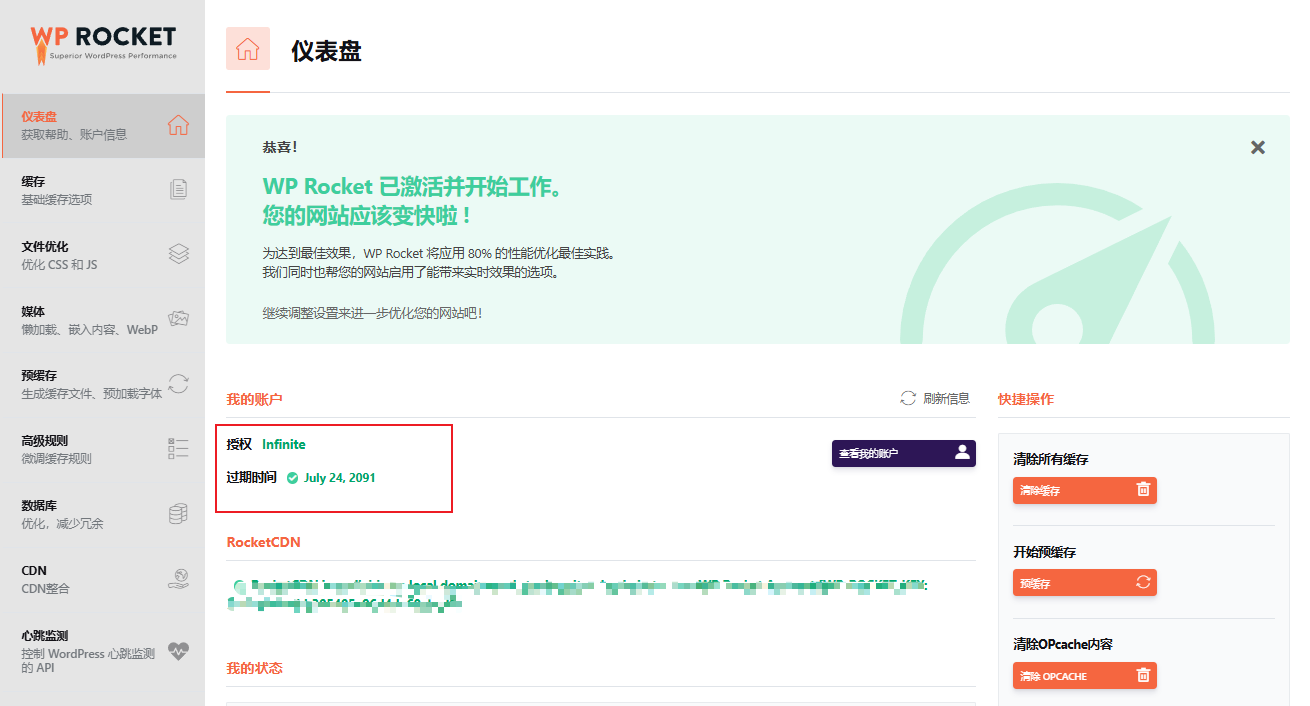
Task: Click the home icon beside 仪表盘 in sidebar
Action: point(178,125)
